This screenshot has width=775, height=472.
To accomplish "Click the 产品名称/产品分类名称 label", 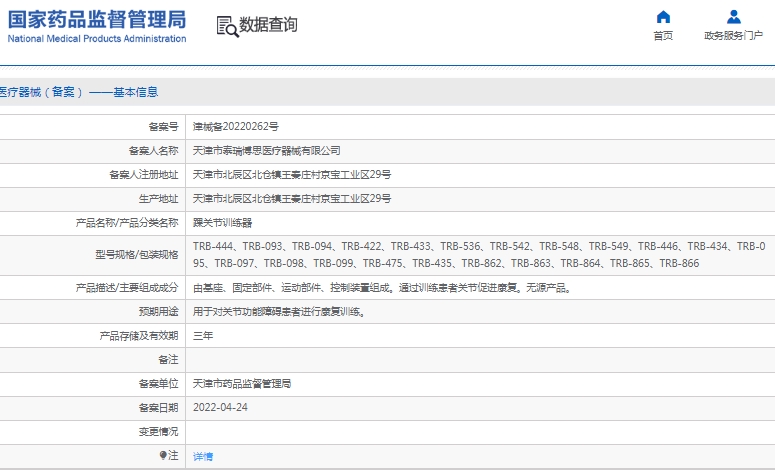I will click(127, 223).
